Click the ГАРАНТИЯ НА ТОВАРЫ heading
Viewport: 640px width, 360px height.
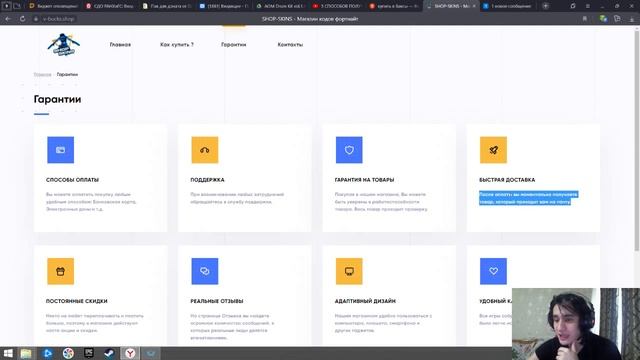tap(364, 180)
